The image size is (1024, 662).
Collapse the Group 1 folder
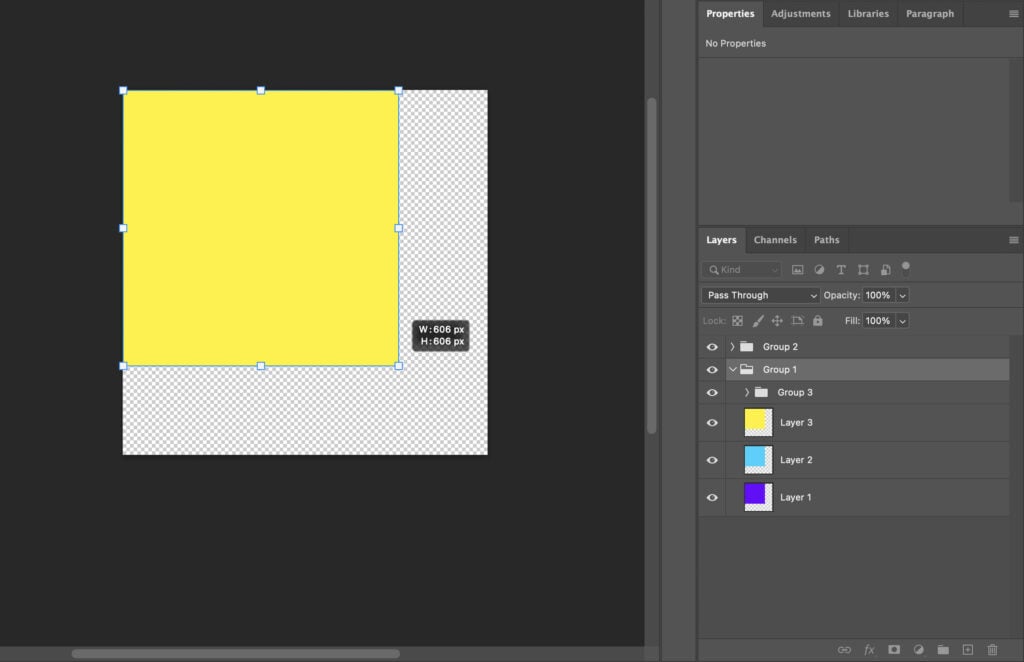tap(733, 369)
